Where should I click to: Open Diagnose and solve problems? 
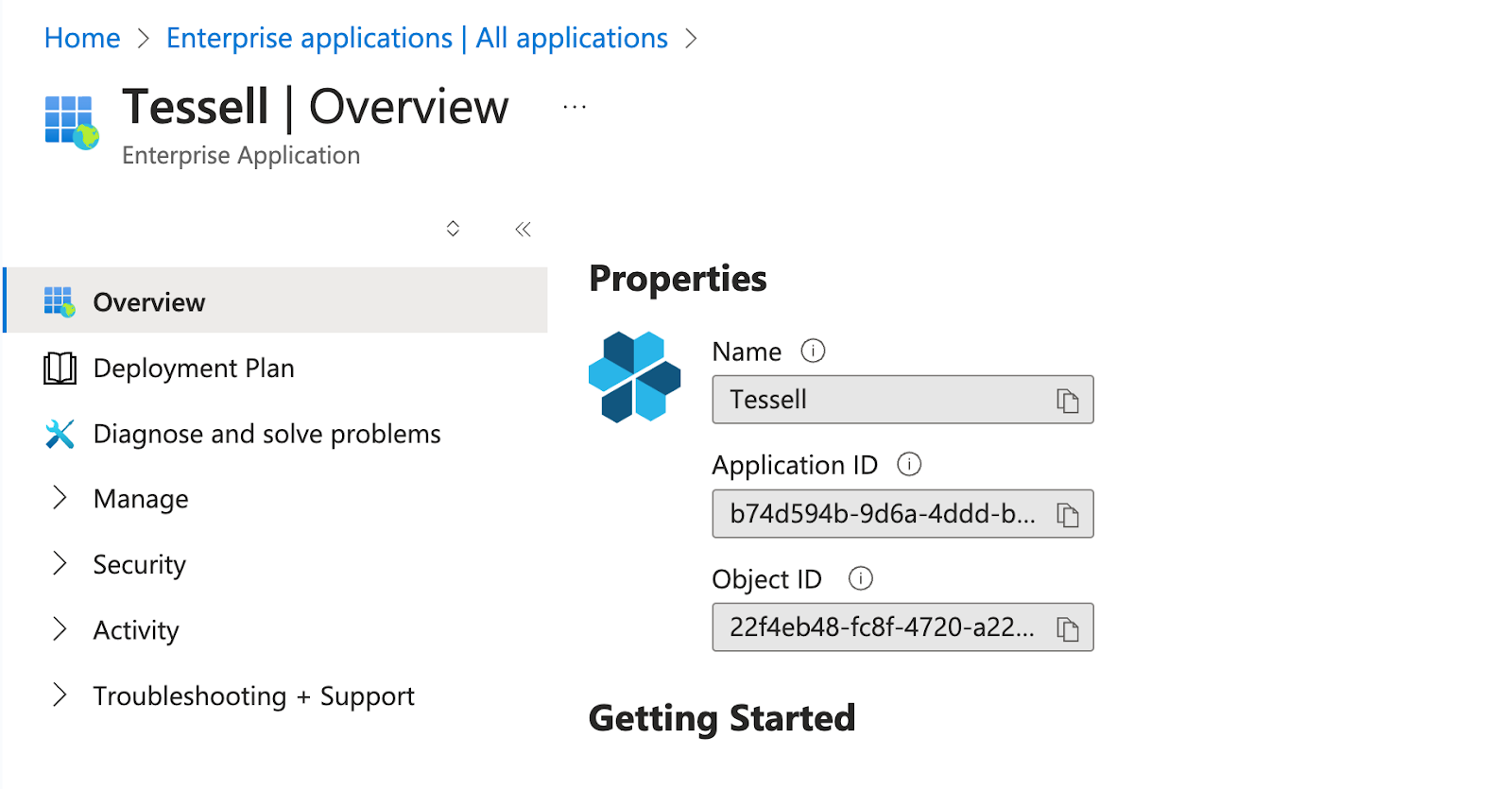pos(266,434)
